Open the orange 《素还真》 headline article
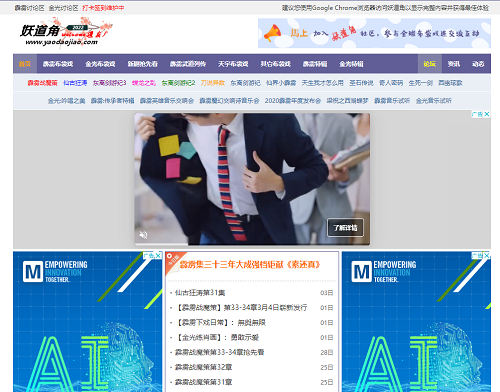The width and height of the screenshot is (500, 392). click(x=250, y=265)
